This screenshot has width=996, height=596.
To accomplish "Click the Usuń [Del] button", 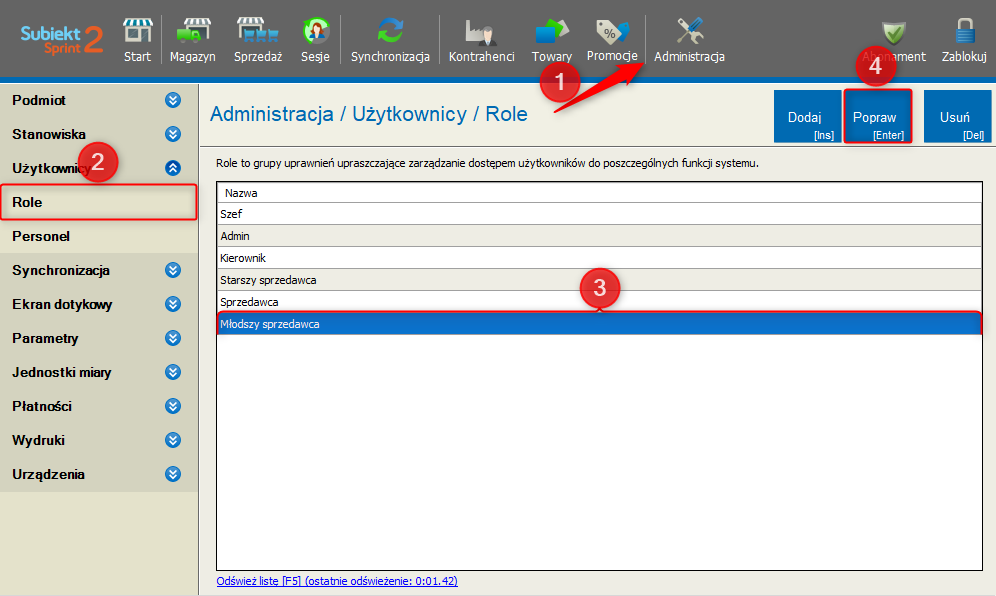I will (x=957, y=116).
